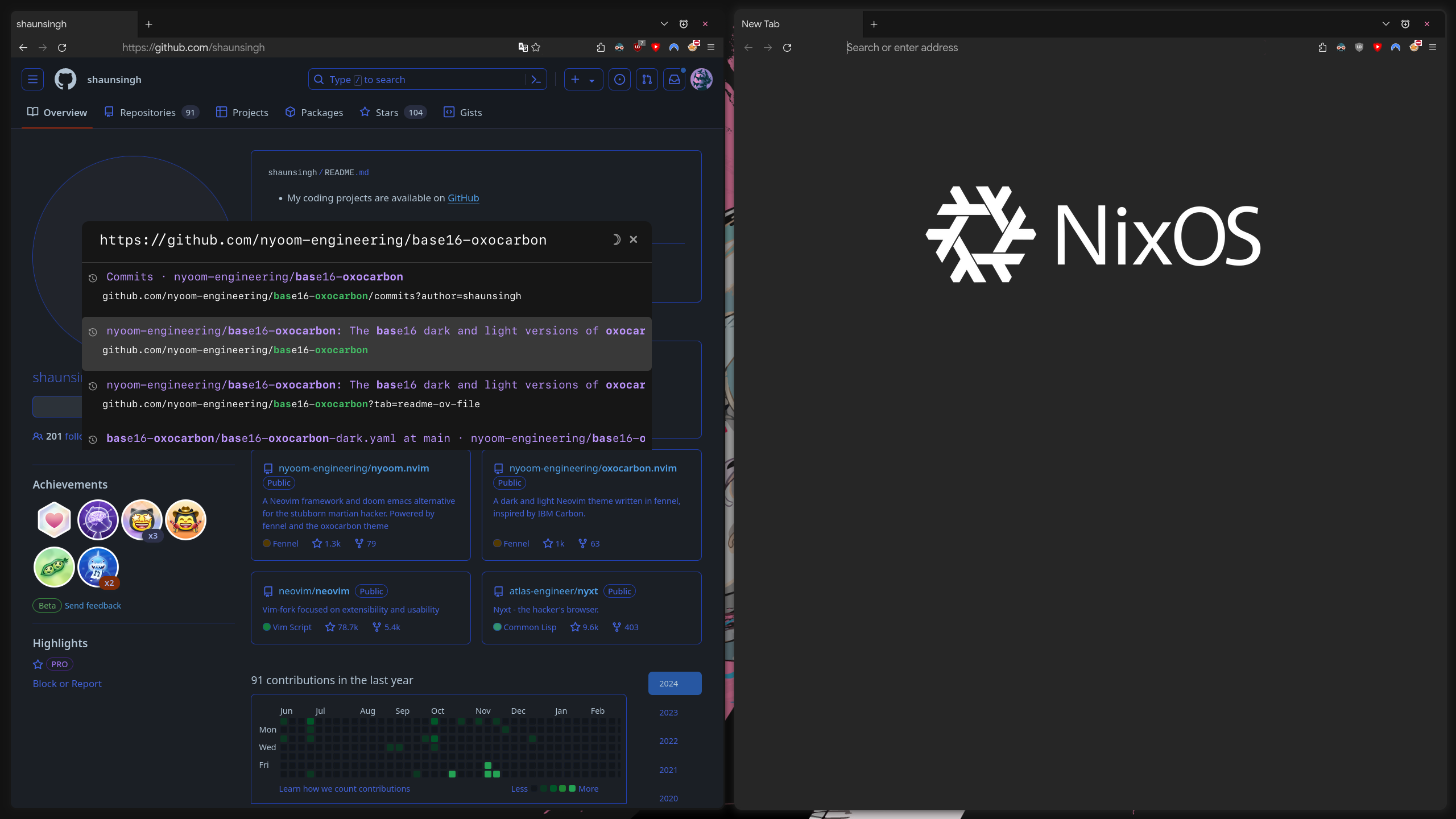Open the nyoom-engineering/oxocarbon.nvim repository link

pos(593,468)
